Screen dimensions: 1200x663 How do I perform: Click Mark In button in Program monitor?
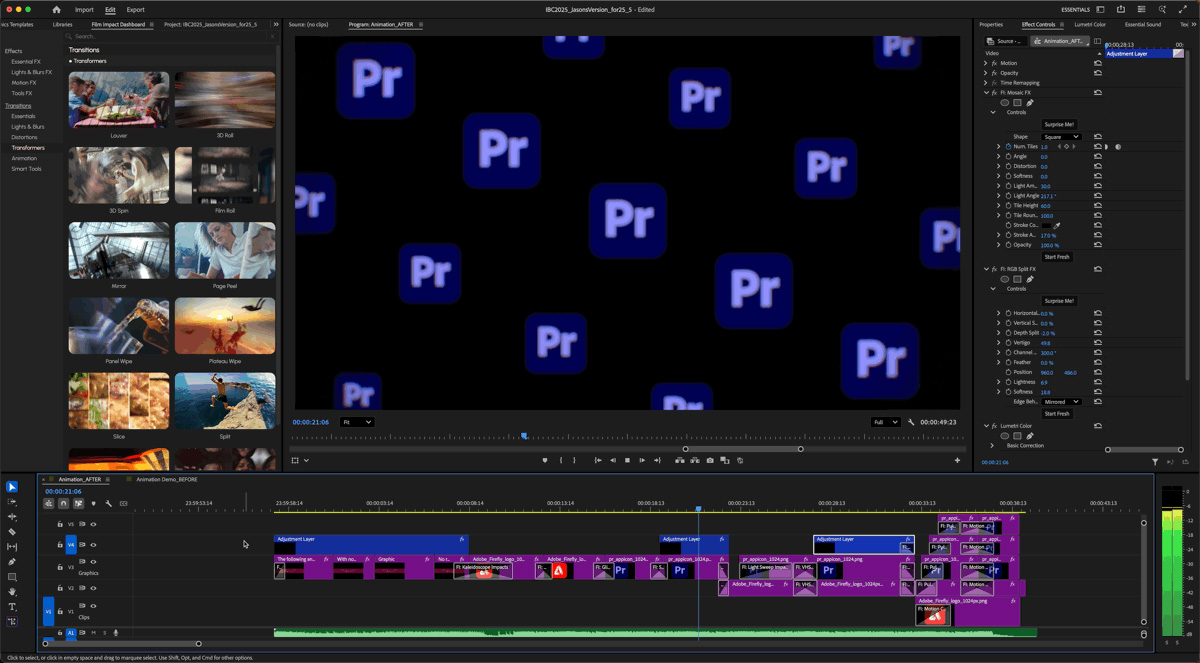[561, 460]
